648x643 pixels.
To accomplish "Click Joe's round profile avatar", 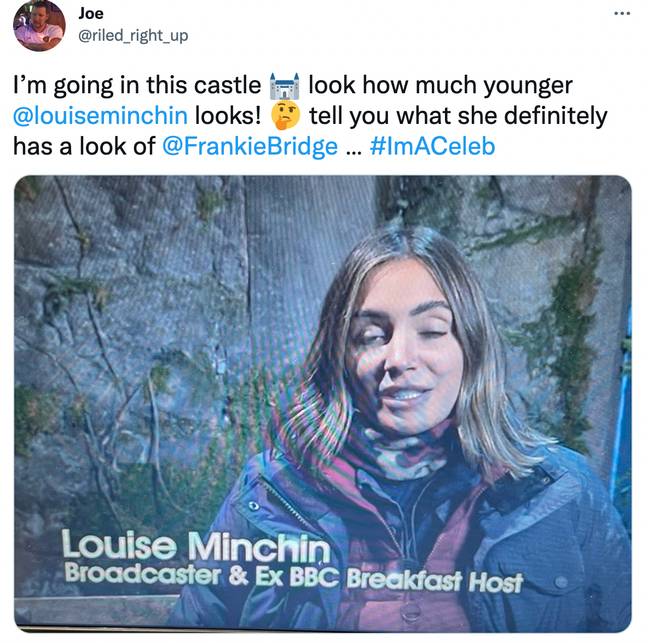I will pos(39,26).
